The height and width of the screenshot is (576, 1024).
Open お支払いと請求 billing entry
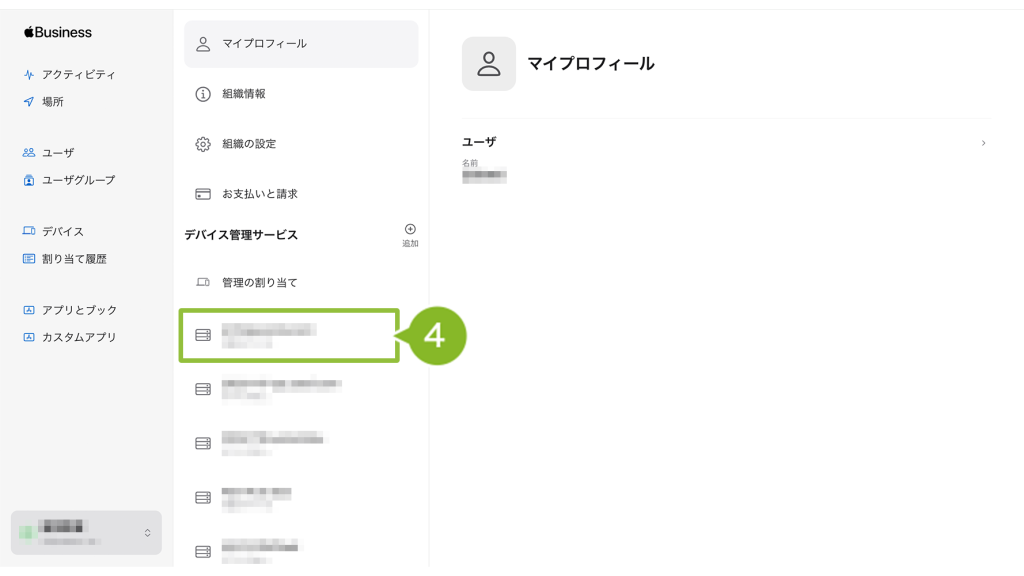[301, 194]
